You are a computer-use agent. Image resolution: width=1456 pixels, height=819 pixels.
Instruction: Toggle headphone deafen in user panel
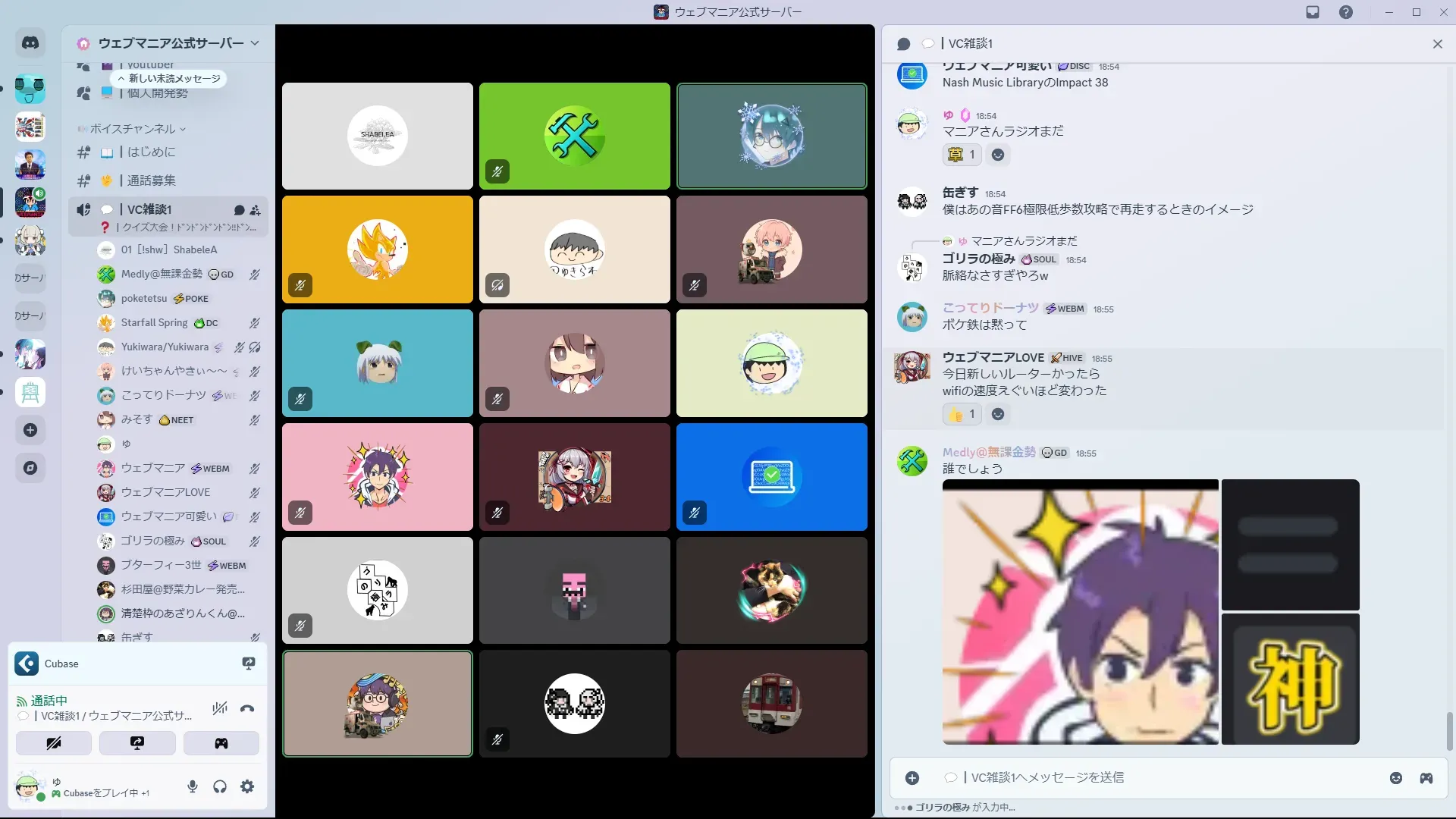point(220,786)
